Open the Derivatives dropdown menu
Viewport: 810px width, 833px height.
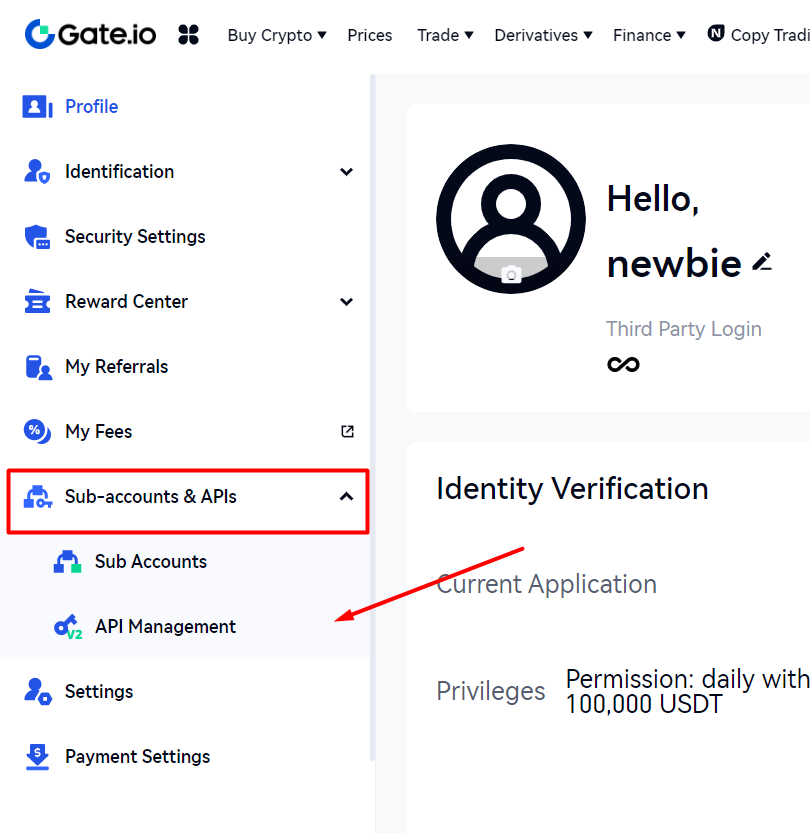coord(543,35)
